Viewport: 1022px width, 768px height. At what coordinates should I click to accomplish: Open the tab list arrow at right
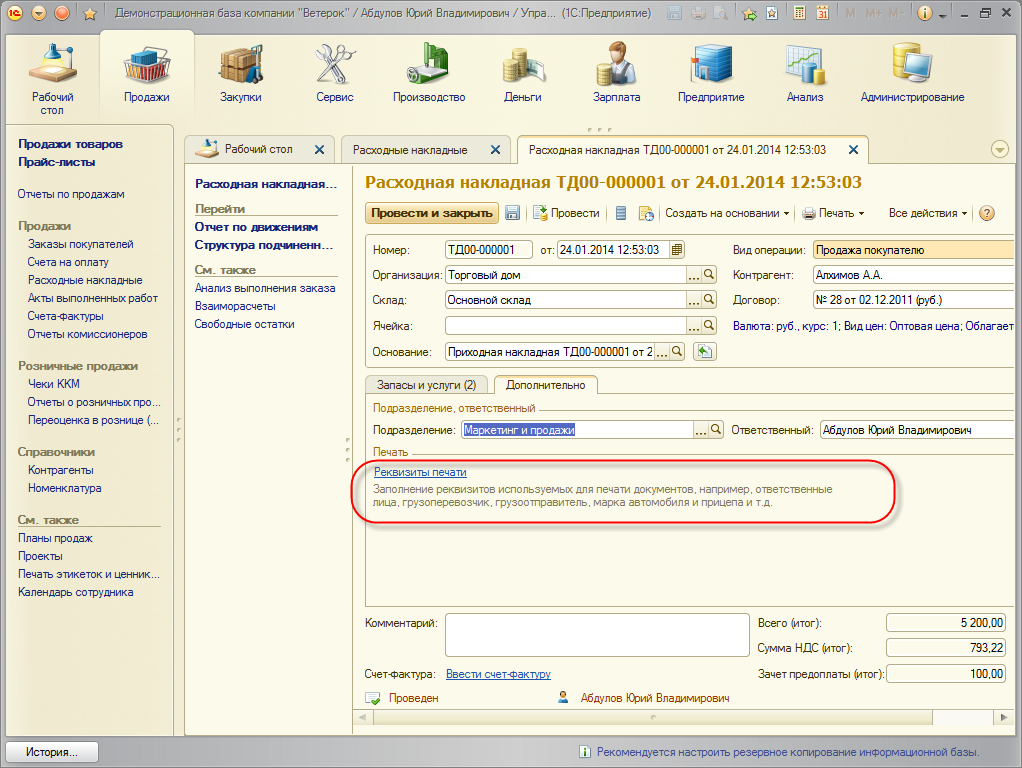point(1000,149)
